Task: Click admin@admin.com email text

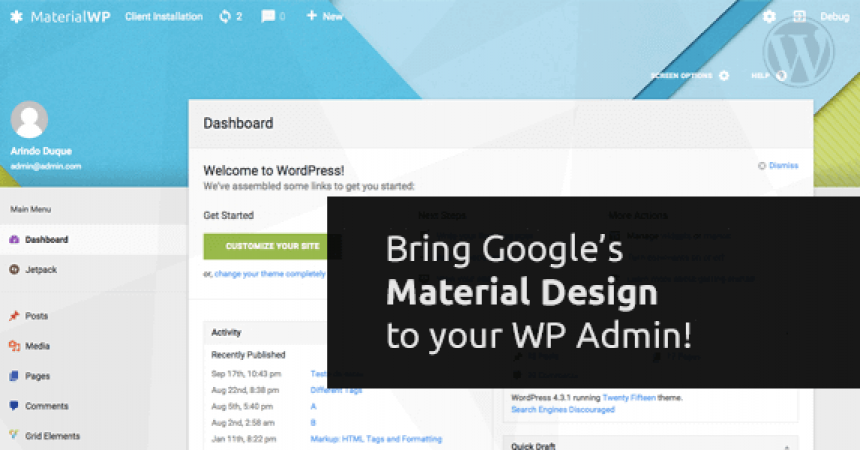Action: pyautogui.click(x=46, y=166)
